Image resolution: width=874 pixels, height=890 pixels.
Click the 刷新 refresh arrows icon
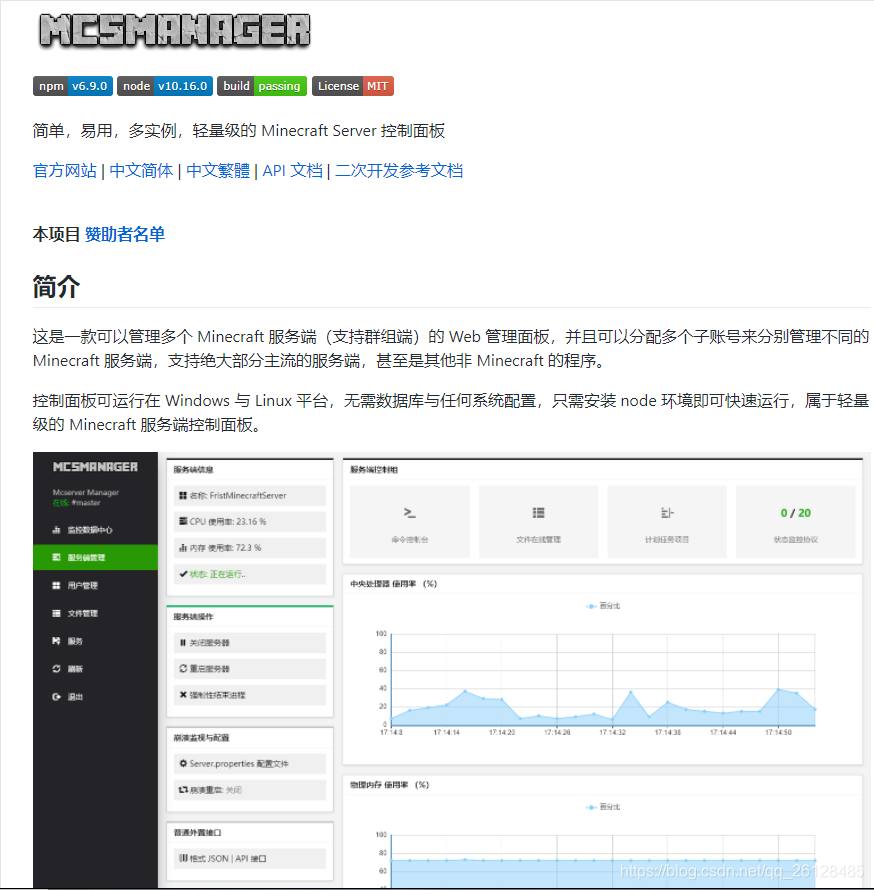(x=56, y=669)
